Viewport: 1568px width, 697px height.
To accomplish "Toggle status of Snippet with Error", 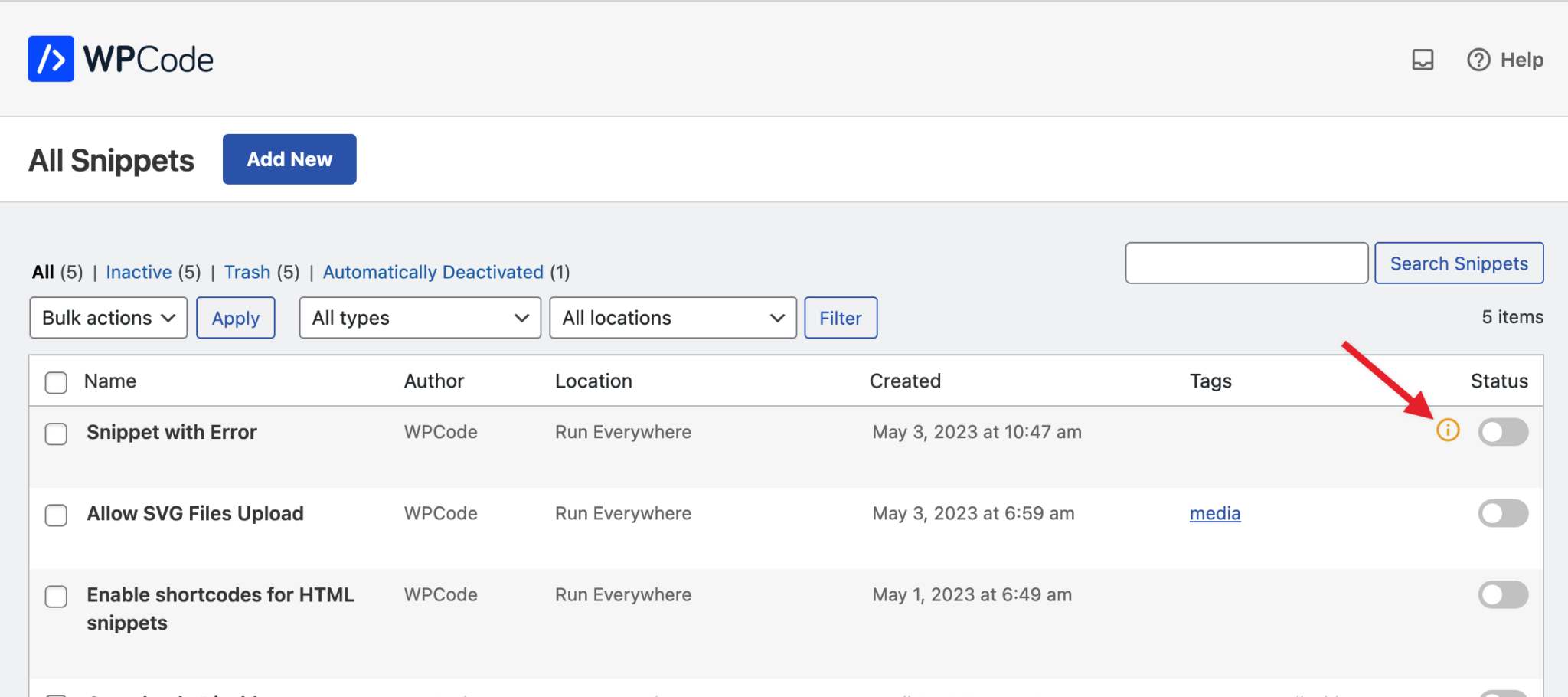I will tap(1503, 432).
